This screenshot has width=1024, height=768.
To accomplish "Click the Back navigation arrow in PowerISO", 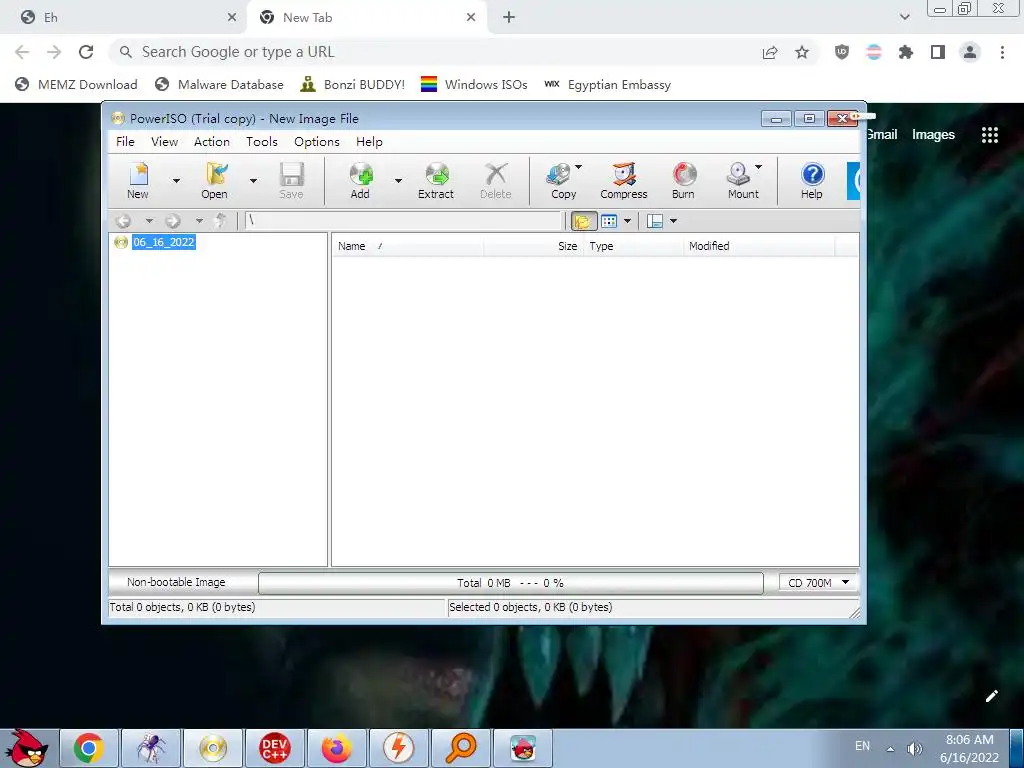I will 123,221.
